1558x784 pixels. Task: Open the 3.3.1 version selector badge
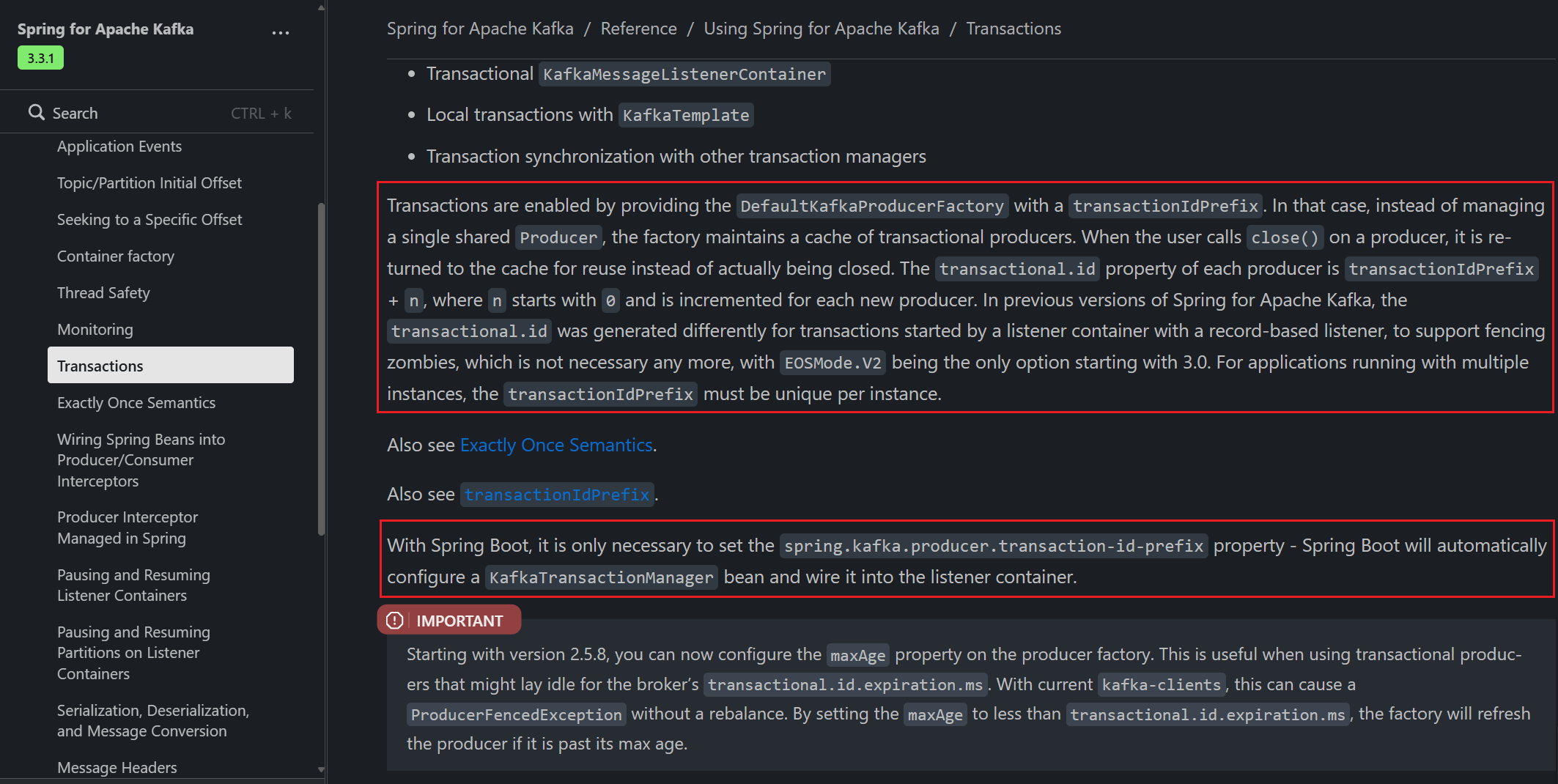click(40, 58)
